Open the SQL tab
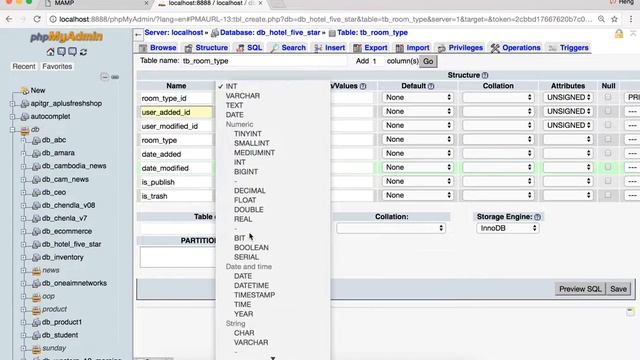Screen dimensions: 640x360 point(249,48)
